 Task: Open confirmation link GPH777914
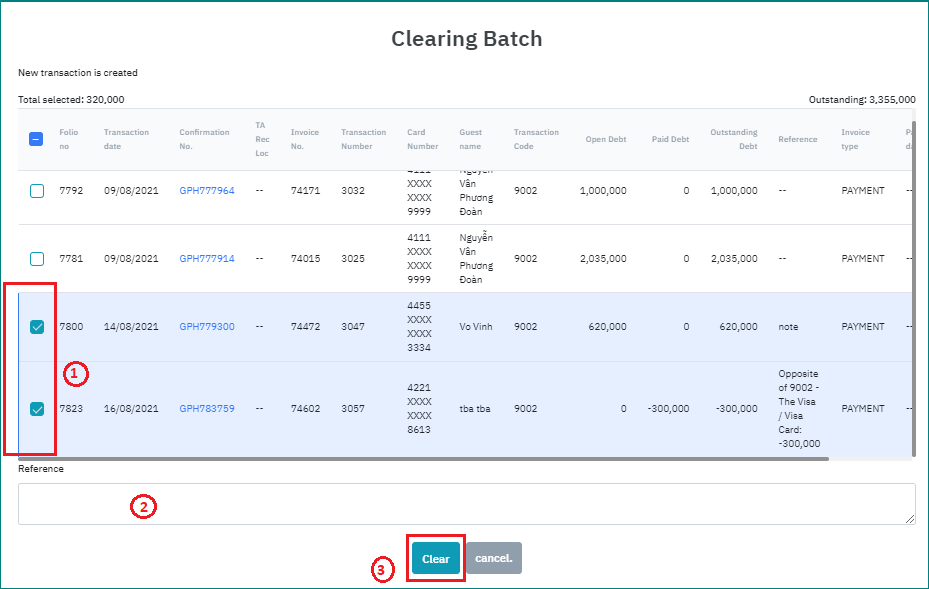point(207,259)
